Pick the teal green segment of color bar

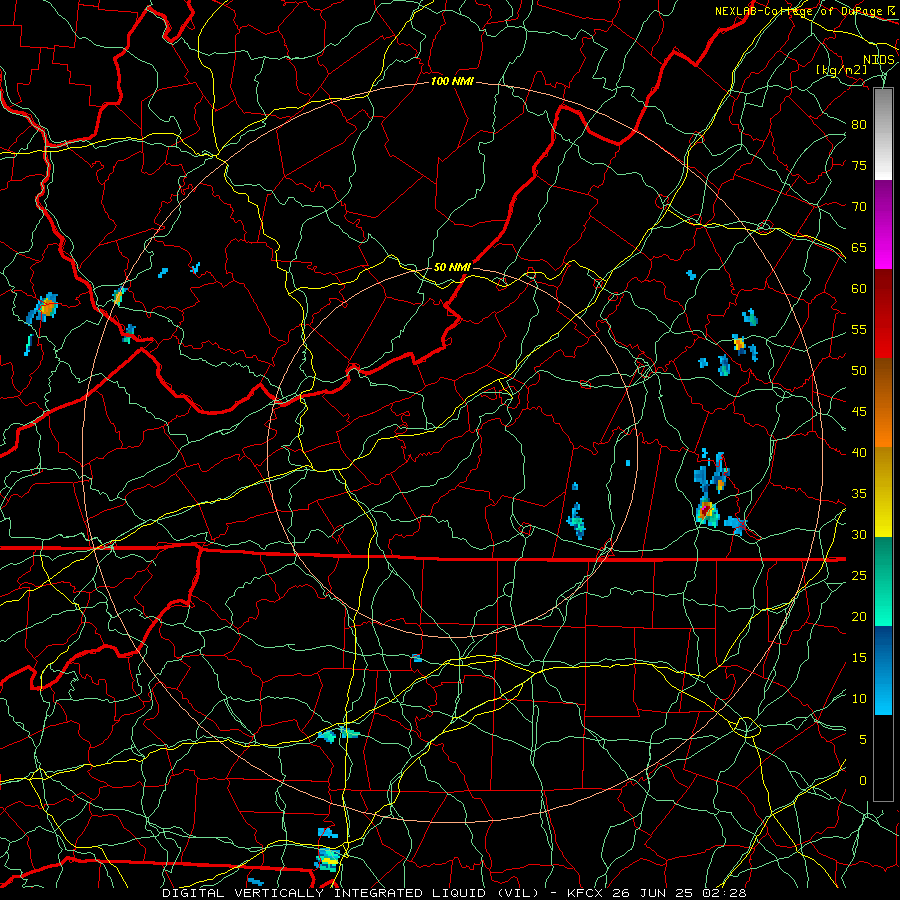click(x=883, y=581)
